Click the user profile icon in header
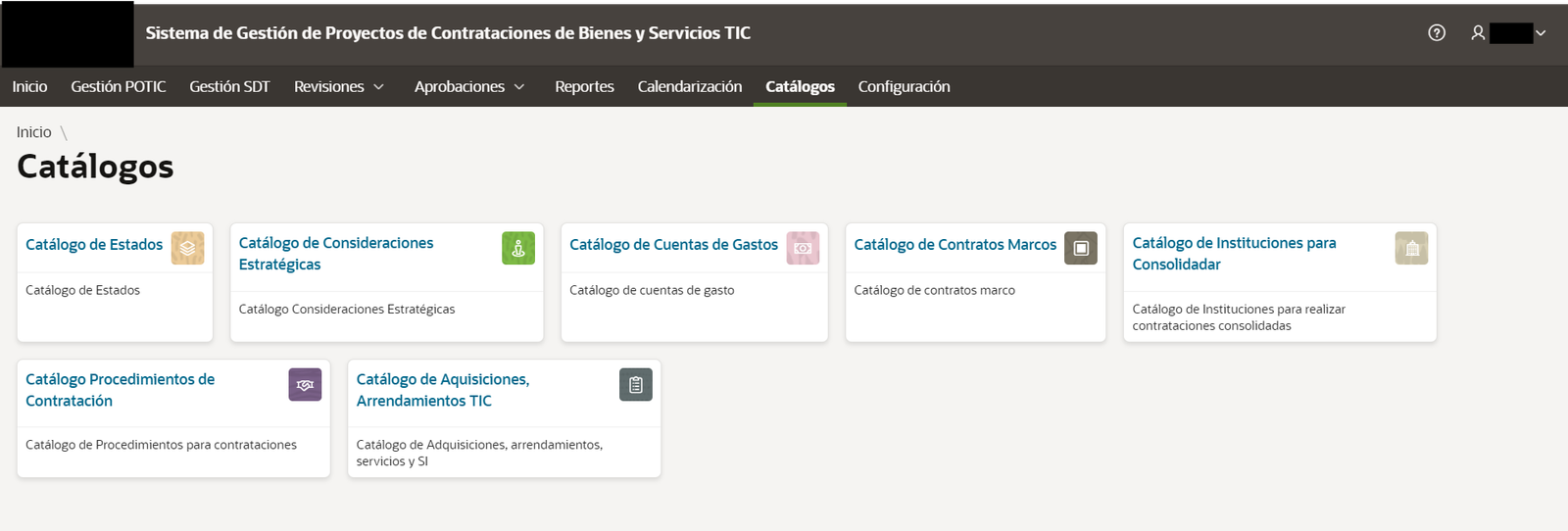 pos(1478,33)
